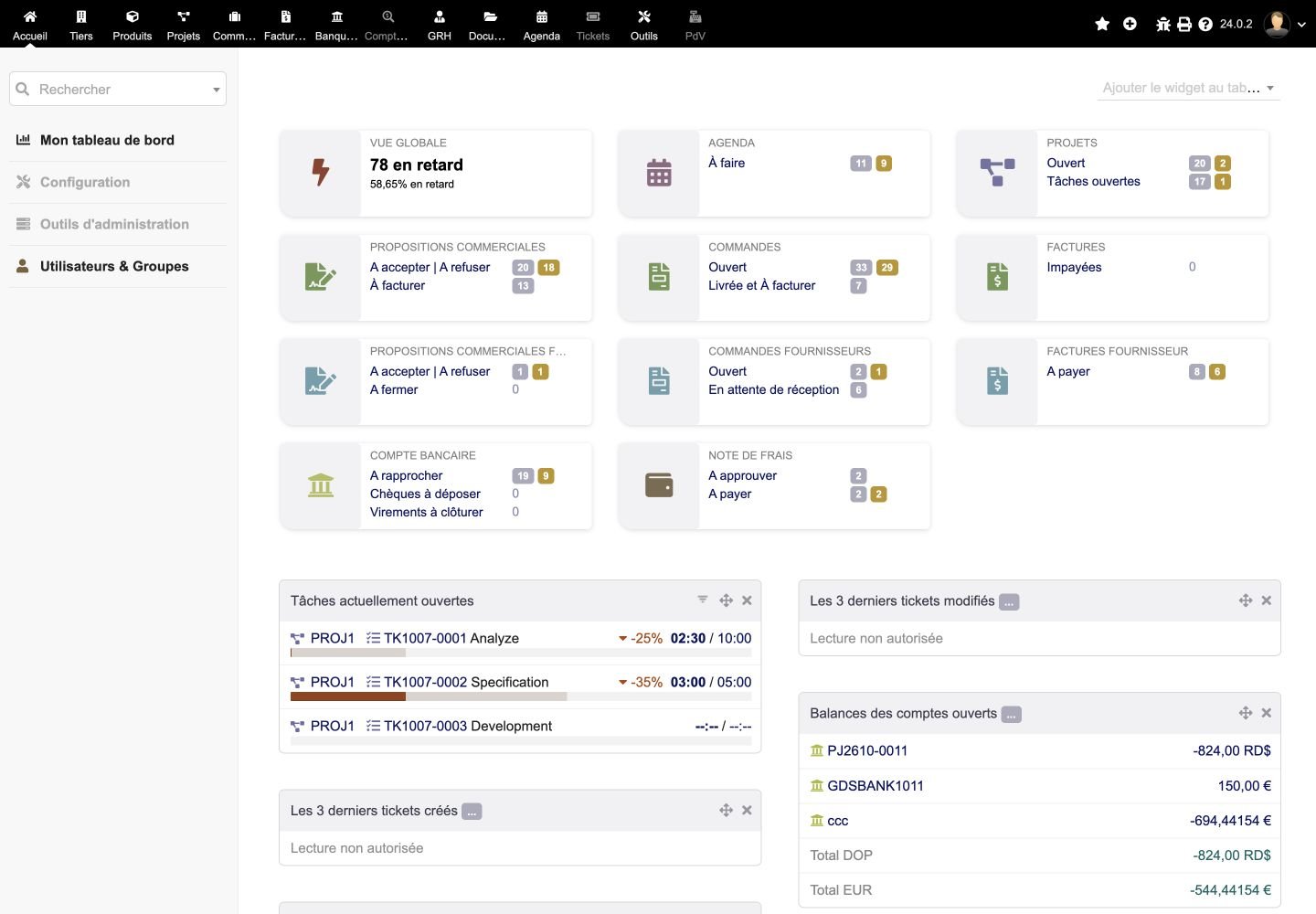
Task: Click move icon of Les 3 derniers tickets créés
Action: click(x=727, y=810)
